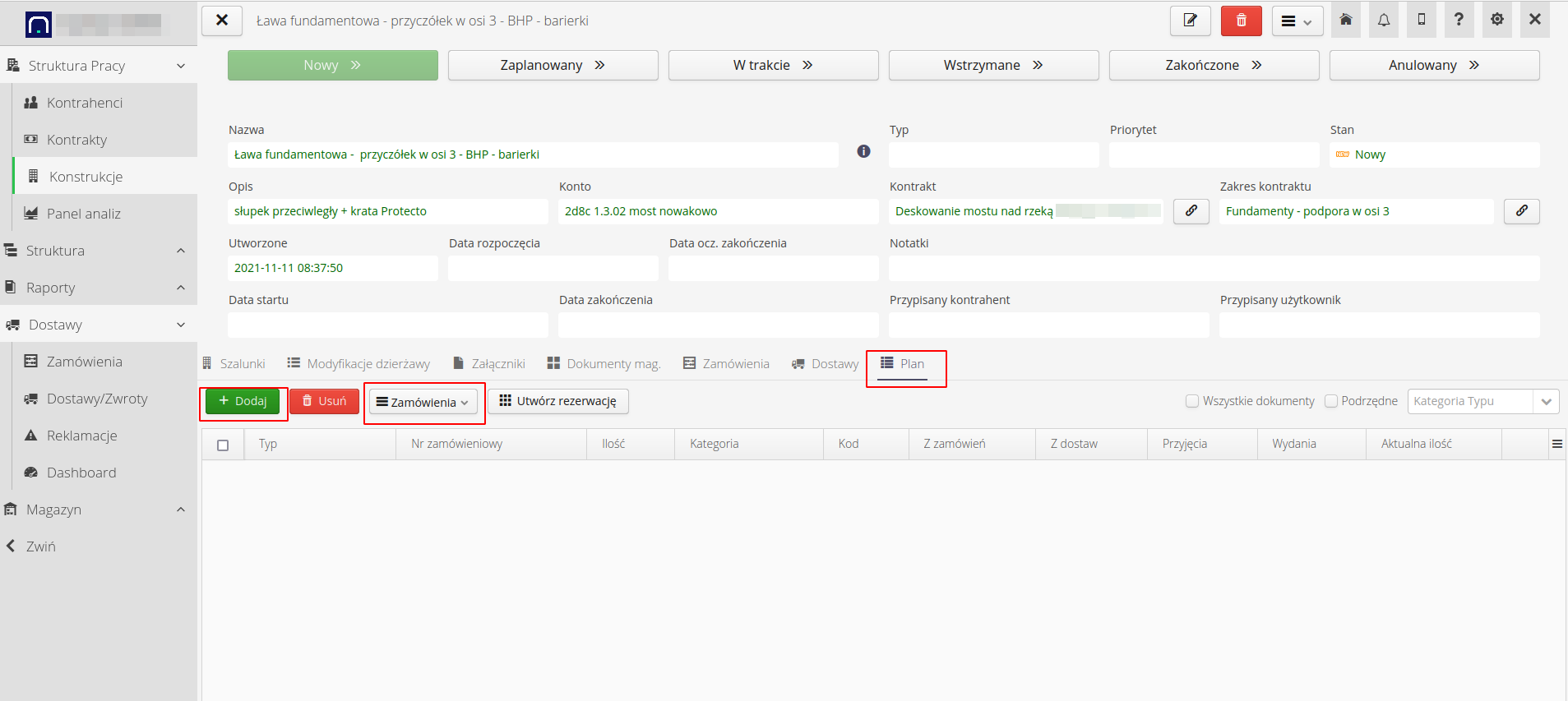Click the Data rozpoczęcia input field
This screenshot has width=1568, height=701.
coord(553,268)
